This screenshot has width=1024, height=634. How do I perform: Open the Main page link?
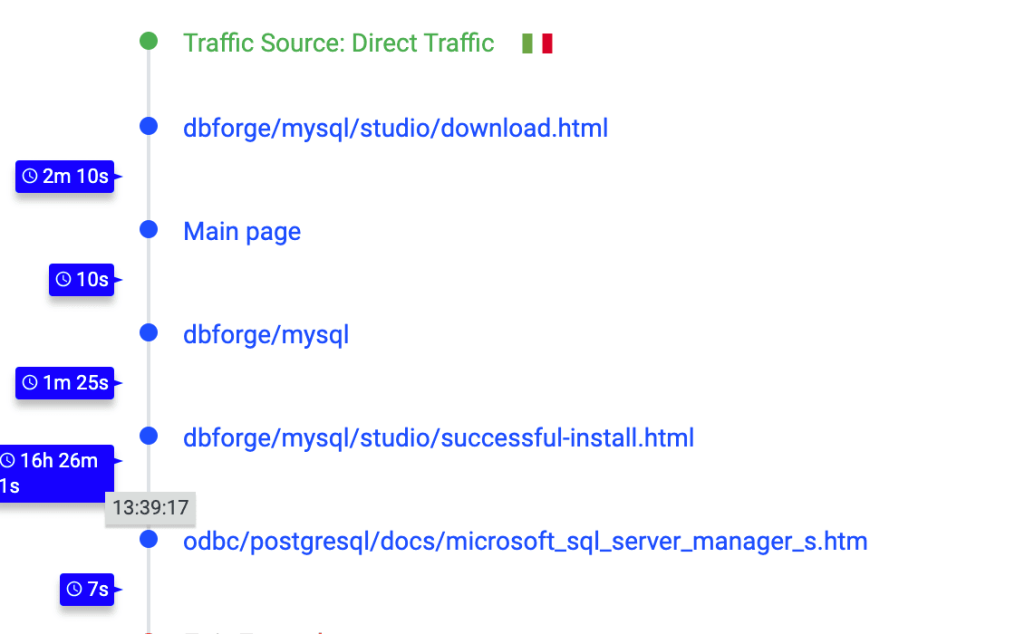pos(242,232)
